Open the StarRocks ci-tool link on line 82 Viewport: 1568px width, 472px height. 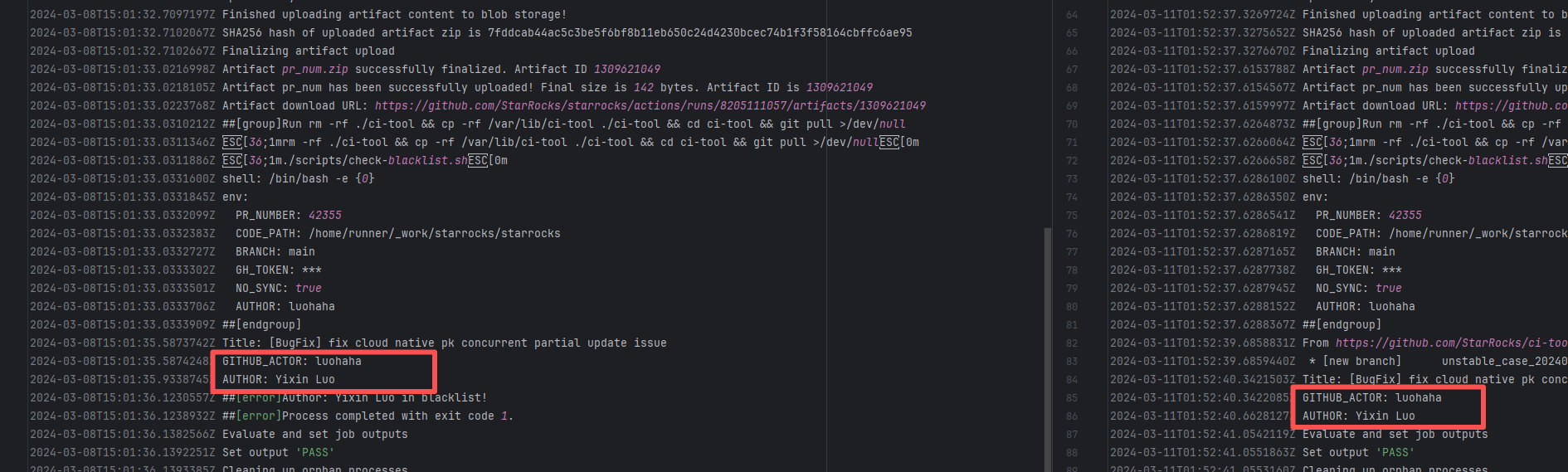point(1450,343)
